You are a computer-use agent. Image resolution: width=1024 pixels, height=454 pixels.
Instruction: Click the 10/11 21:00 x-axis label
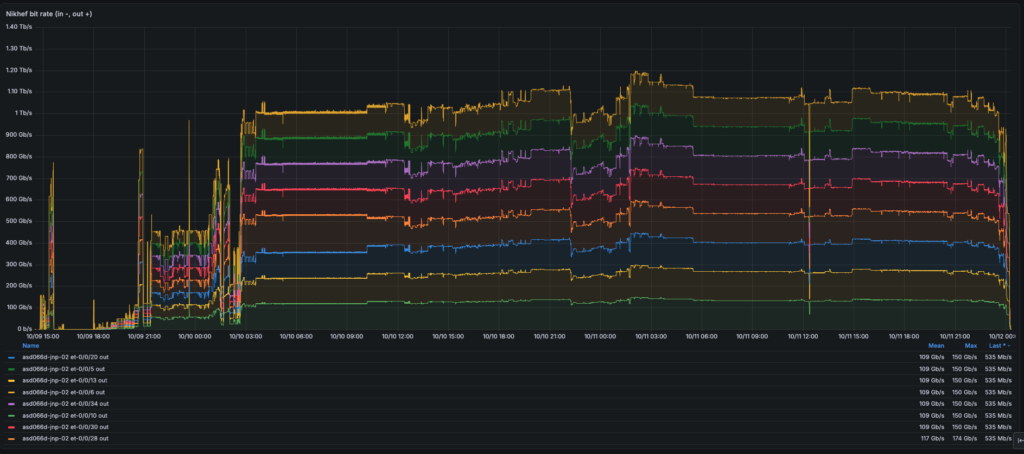(x=954, y=337)
